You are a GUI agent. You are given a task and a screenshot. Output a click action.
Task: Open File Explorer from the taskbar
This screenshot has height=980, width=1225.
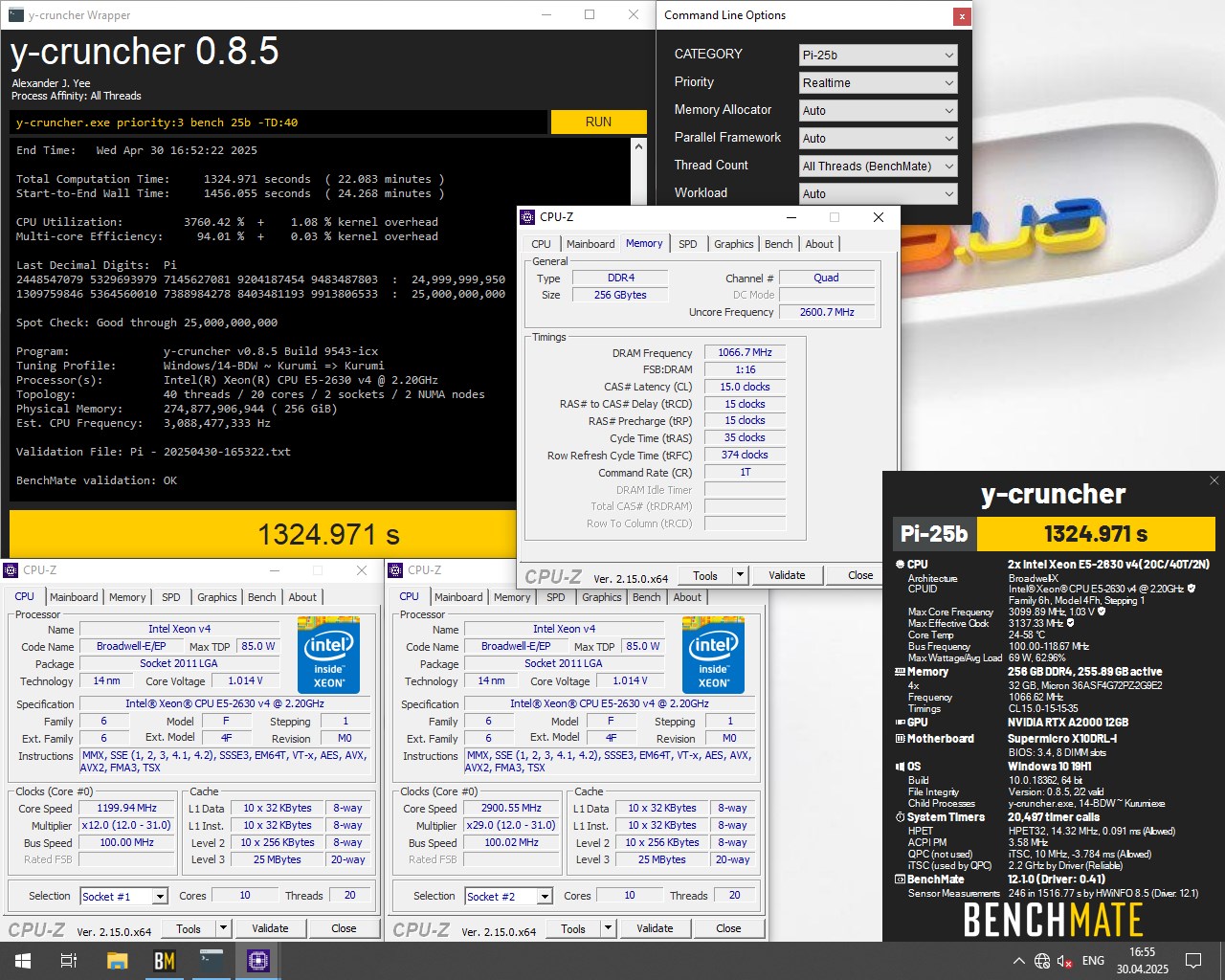coord(117,961)
